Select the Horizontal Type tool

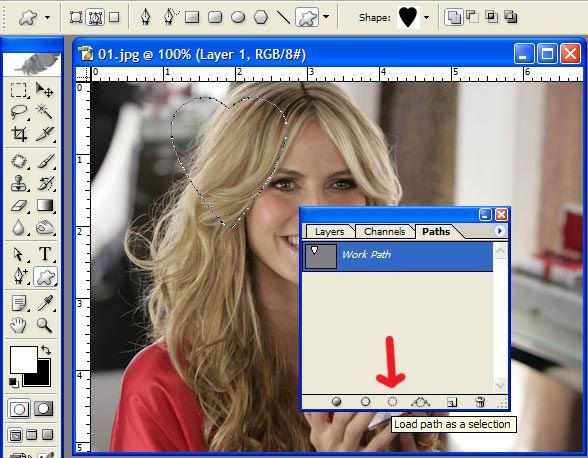(45, 254)
